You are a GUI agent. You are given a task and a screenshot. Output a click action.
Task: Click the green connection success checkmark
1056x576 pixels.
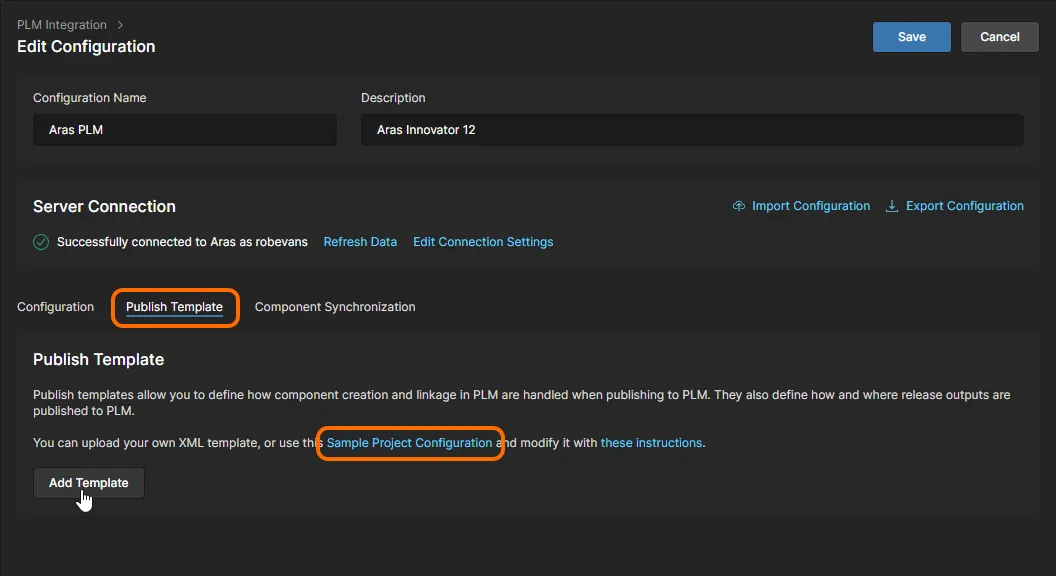click(x=41, y=242)
